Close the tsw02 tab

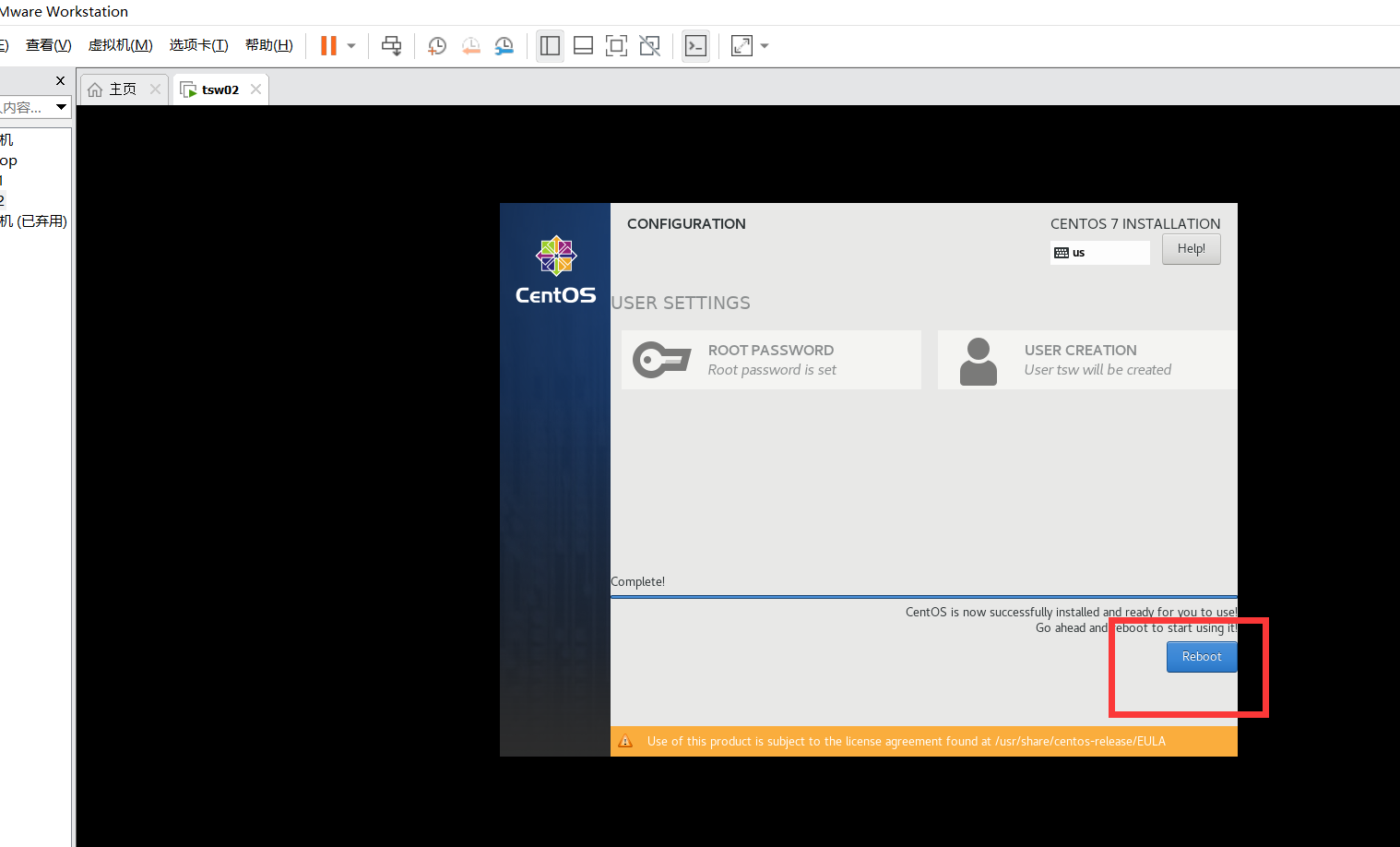point(255,89)
